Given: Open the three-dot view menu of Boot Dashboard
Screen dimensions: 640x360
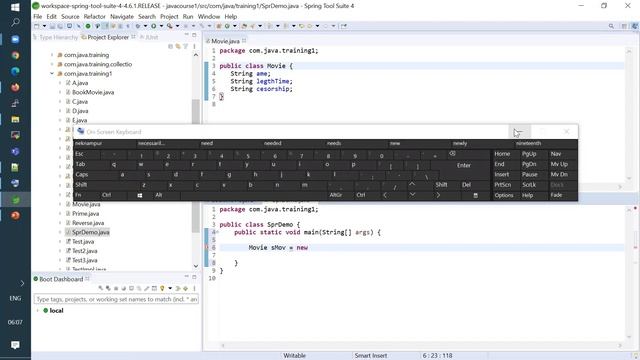Looking at the screenshot, I should (x=194, y=289).
